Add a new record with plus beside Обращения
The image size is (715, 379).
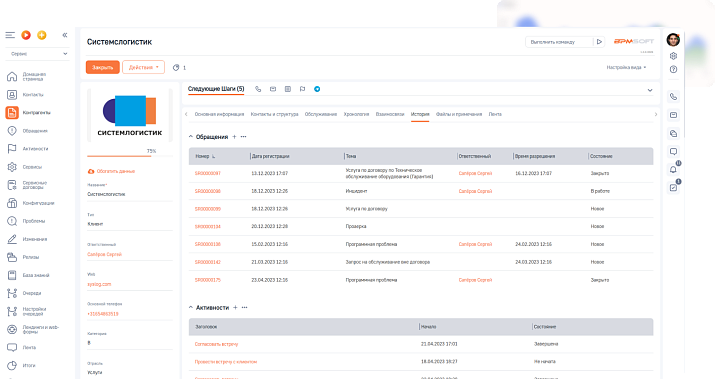[234, 137]
